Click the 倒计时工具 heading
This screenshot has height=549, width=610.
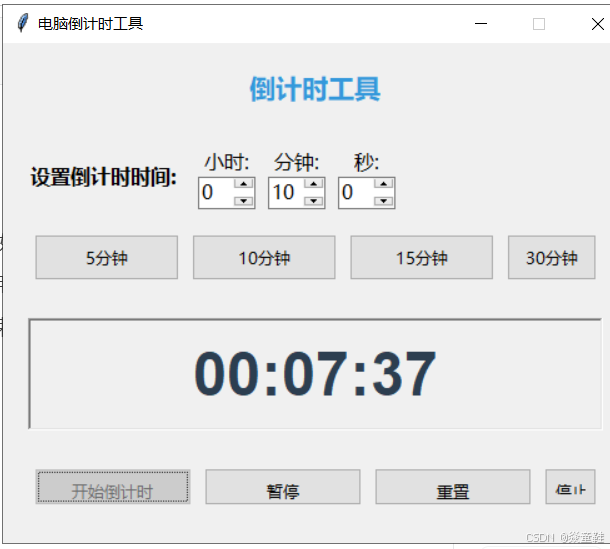315,89
